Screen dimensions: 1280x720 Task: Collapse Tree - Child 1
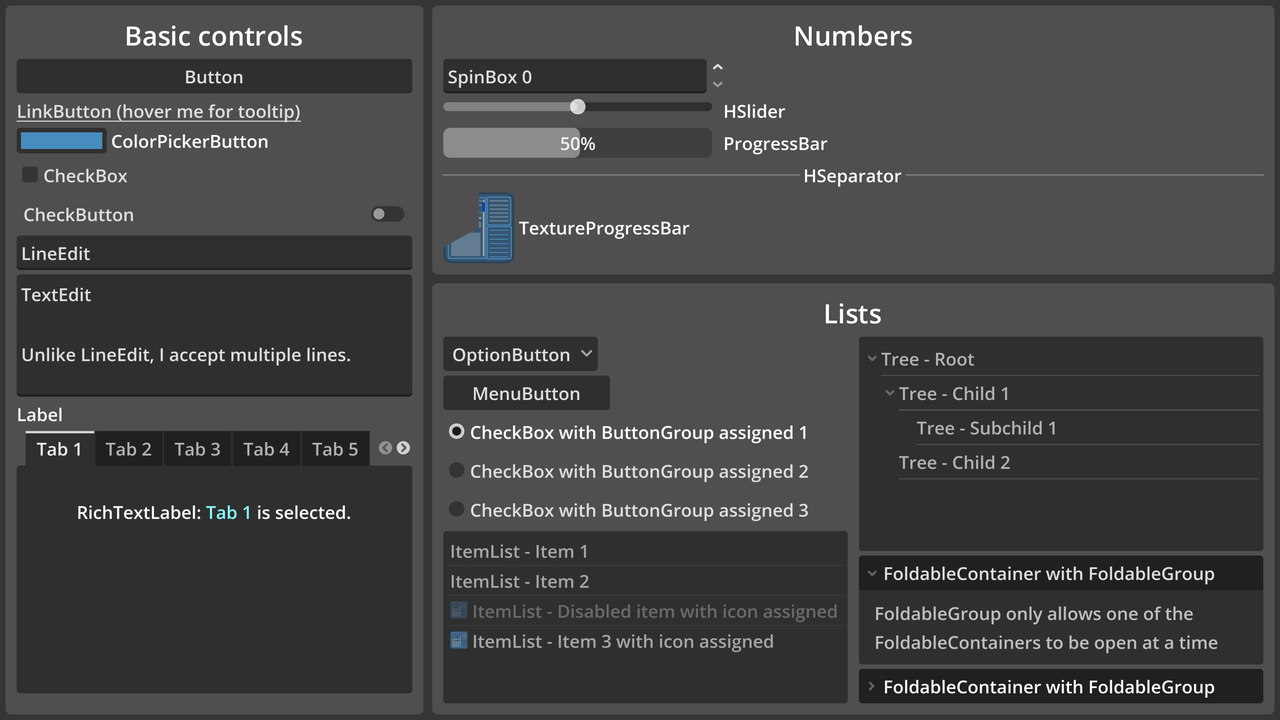pos(890,393)
